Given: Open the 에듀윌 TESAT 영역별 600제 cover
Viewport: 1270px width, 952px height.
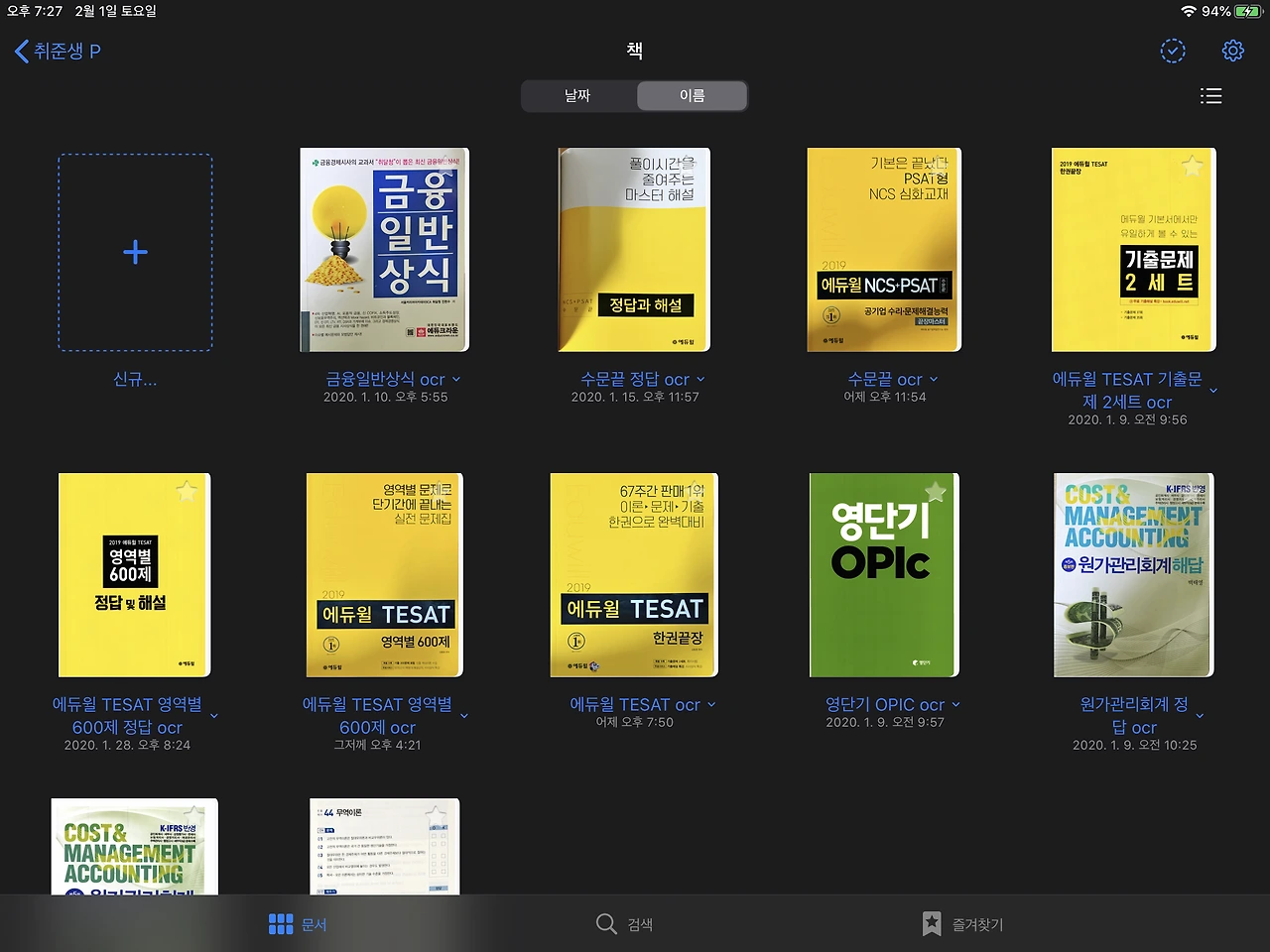Looking at the screenshot, I should [x=385, y=575].
